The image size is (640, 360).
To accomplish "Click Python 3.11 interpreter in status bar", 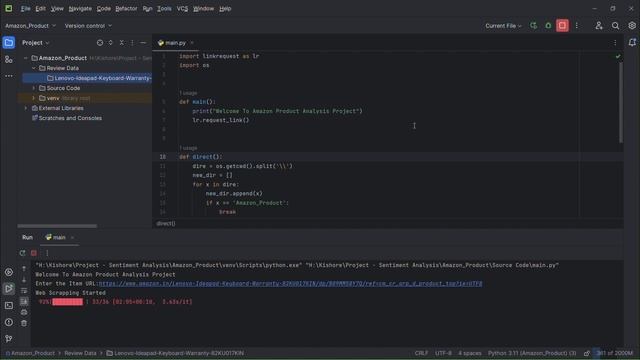I will click(x=532, y=353).
